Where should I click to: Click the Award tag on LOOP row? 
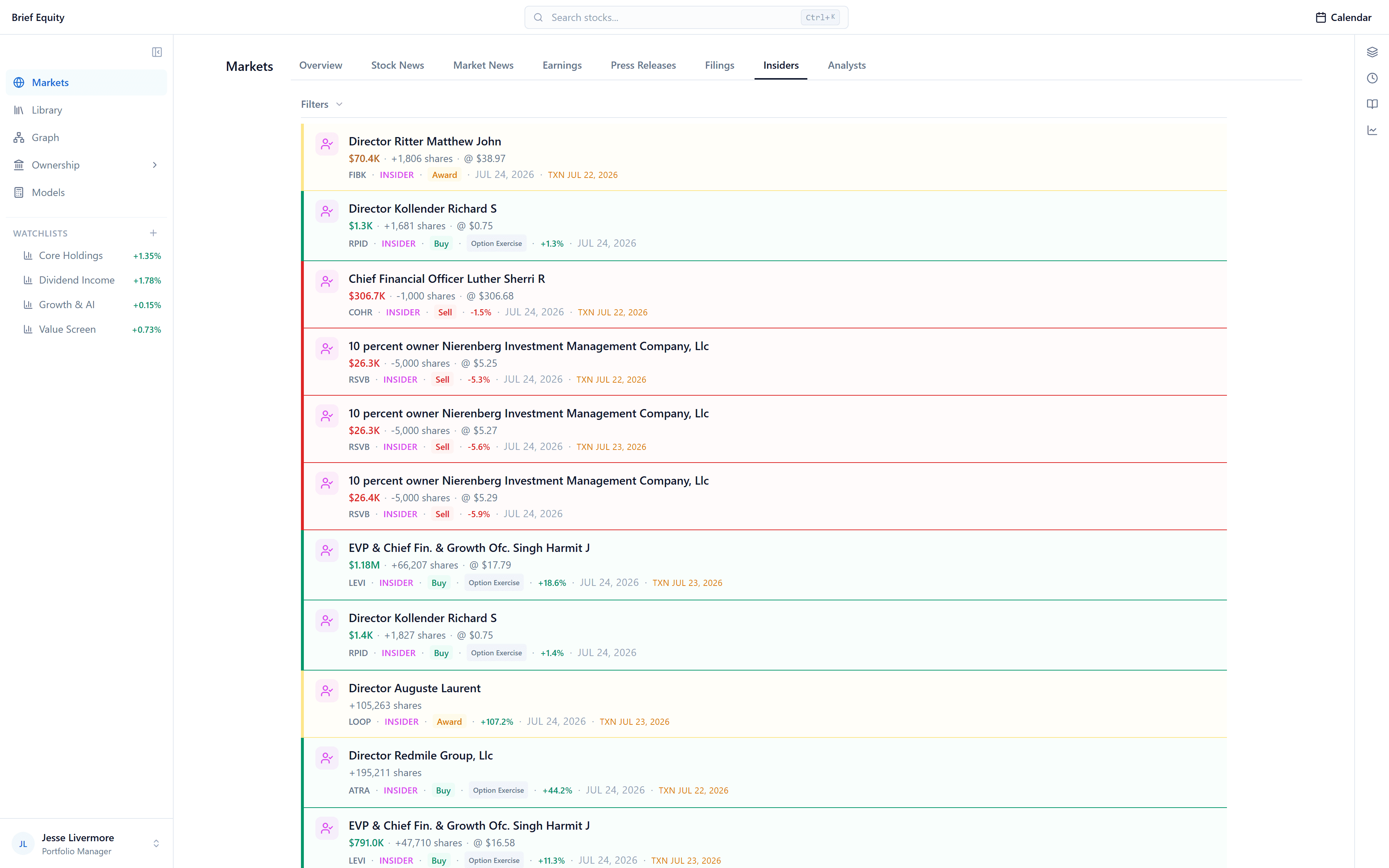click(449, 722)
